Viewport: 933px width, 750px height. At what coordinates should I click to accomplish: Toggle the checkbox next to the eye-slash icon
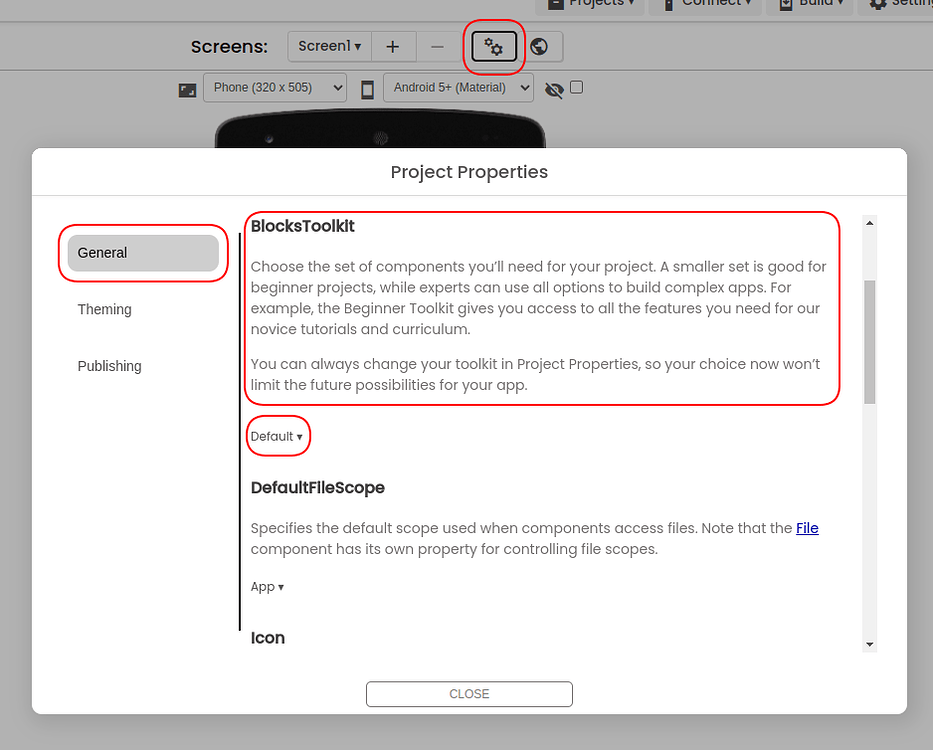(576, 87)
